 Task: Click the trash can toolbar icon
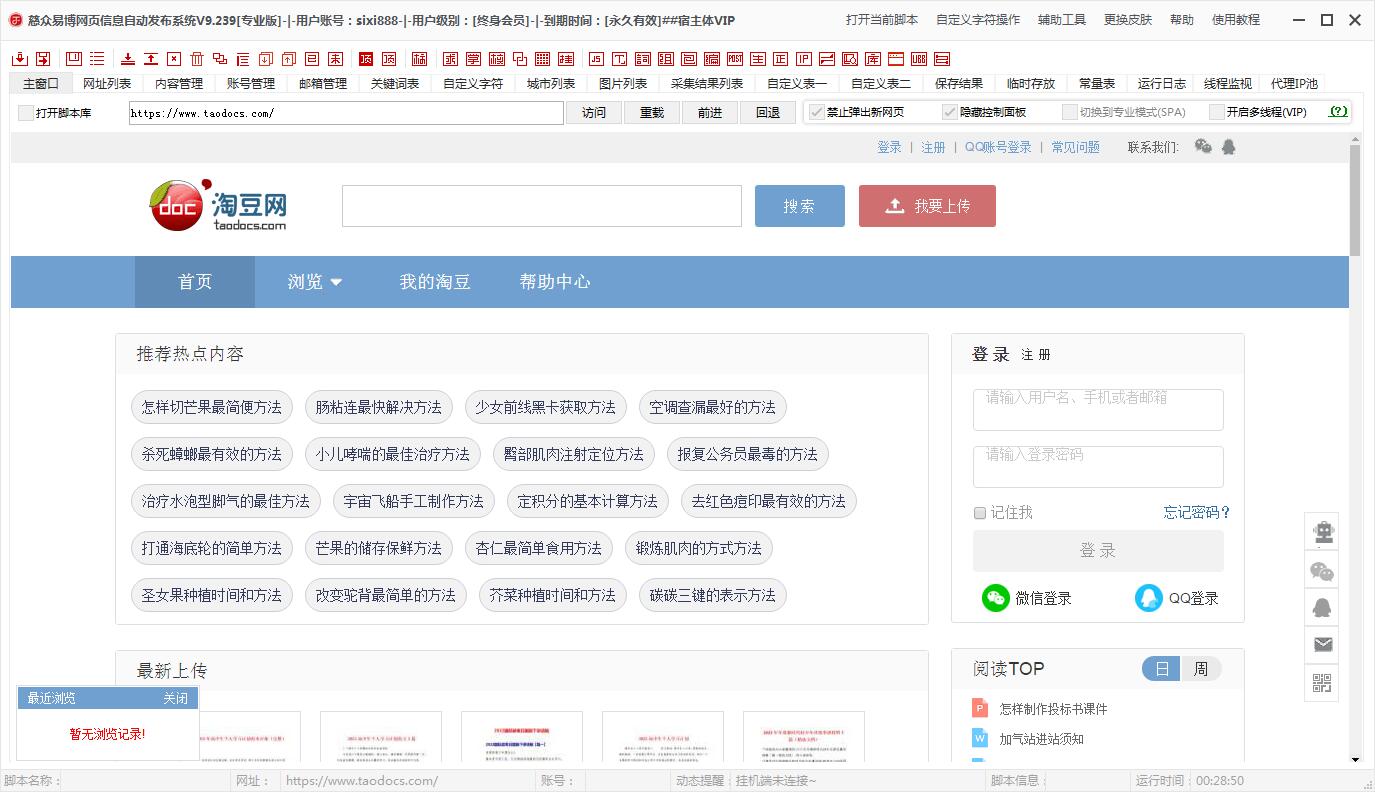(197, 59)
